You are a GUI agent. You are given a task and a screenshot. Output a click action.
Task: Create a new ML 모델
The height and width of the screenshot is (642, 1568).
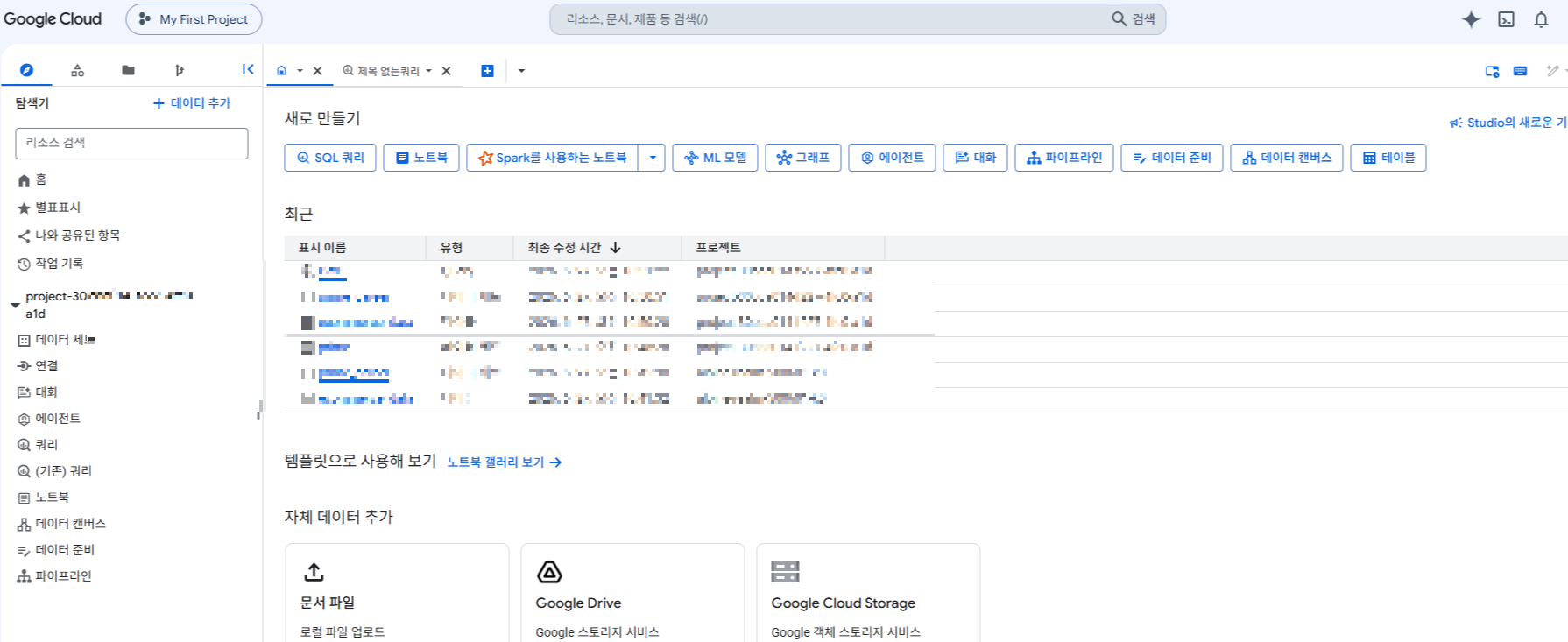[x=715, y=158]
